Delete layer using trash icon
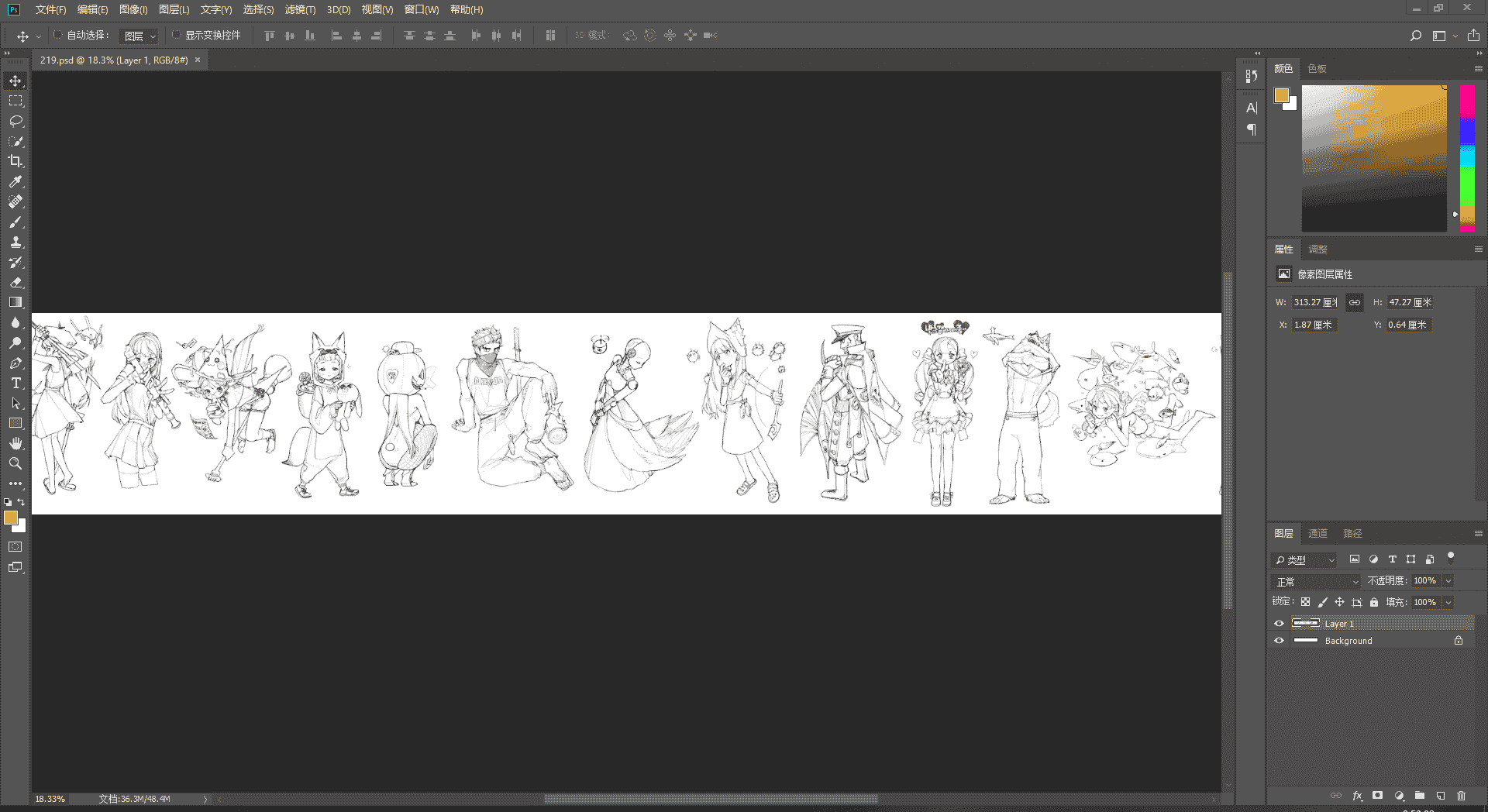This screenshot has height=812, width=1488. (x=1461, y=796)
